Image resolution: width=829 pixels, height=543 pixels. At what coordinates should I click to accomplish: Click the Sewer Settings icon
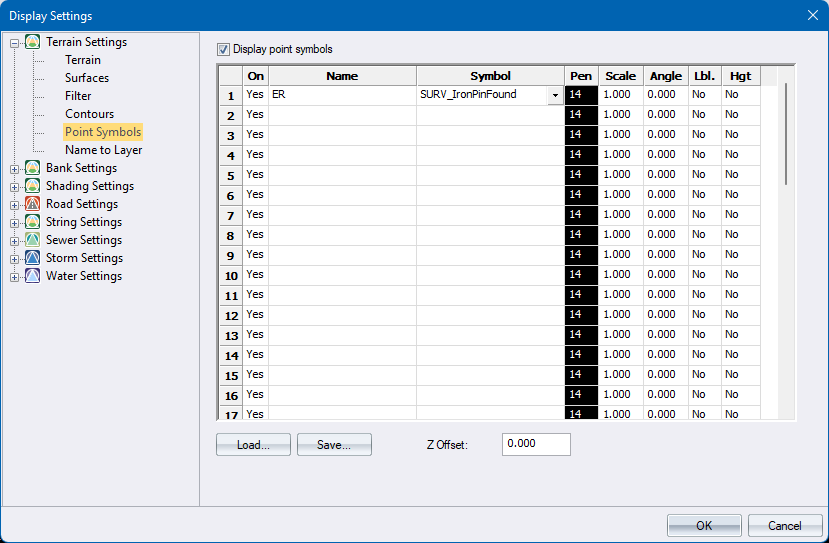point(33,240)
